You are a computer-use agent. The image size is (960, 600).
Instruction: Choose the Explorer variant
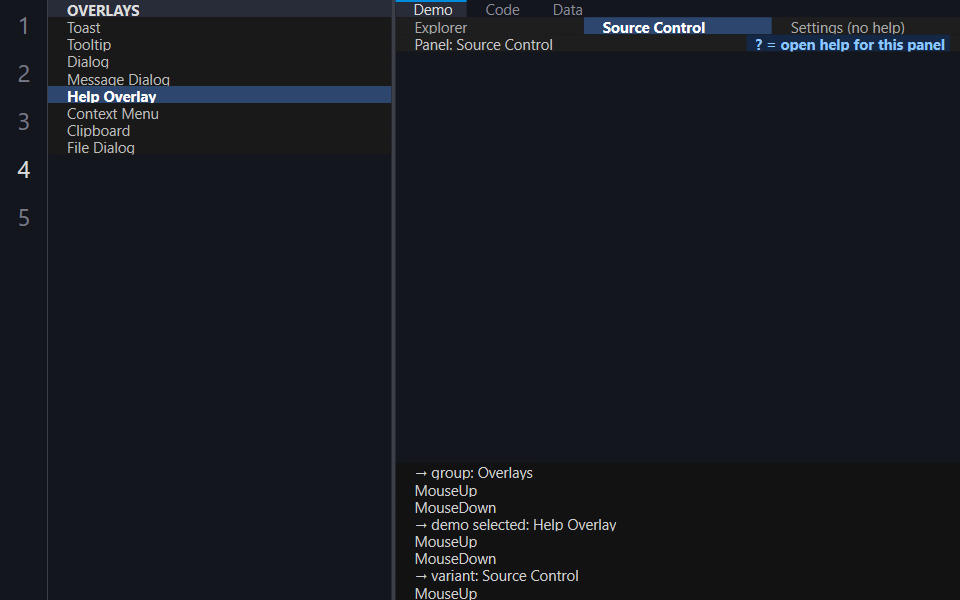490,27
